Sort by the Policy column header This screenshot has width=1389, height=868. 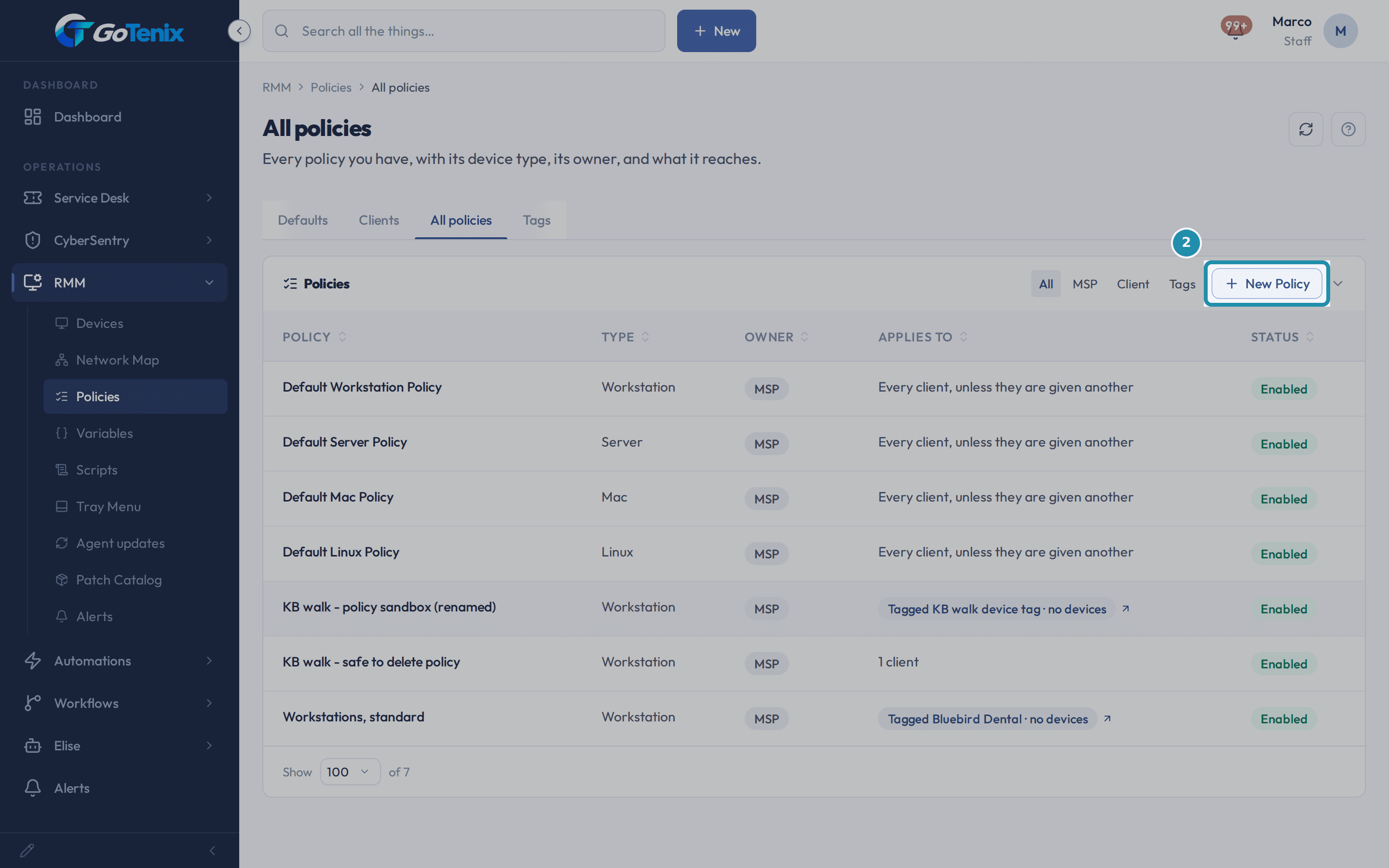point(314,337)
